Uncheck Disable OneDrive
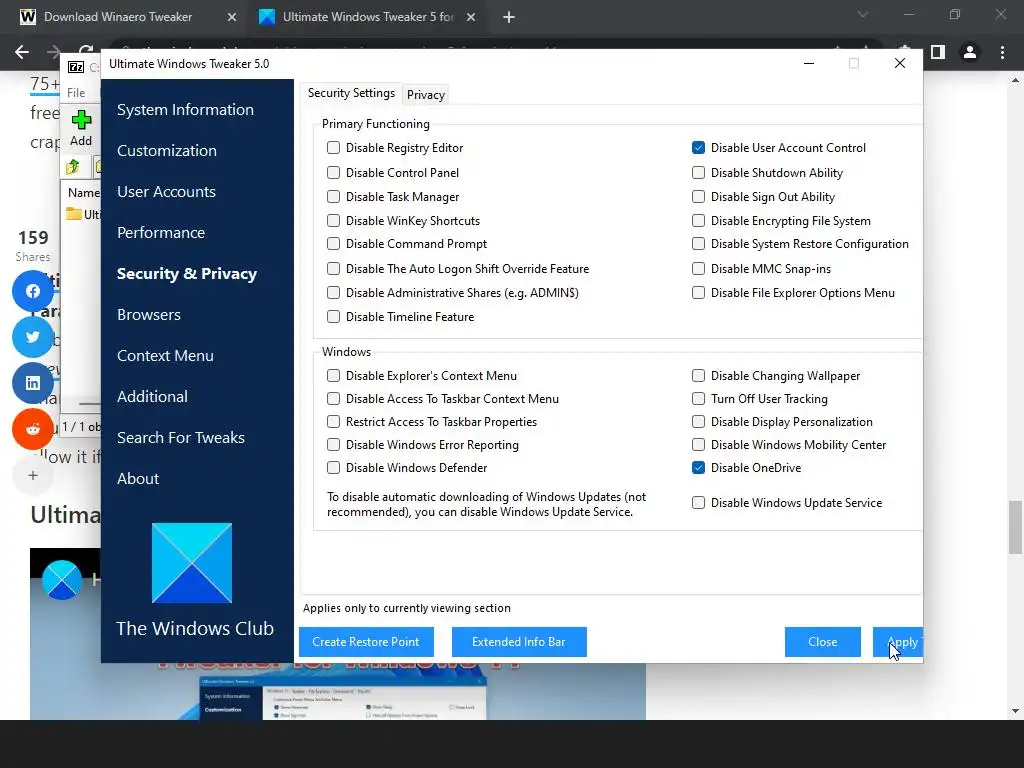 698,468
